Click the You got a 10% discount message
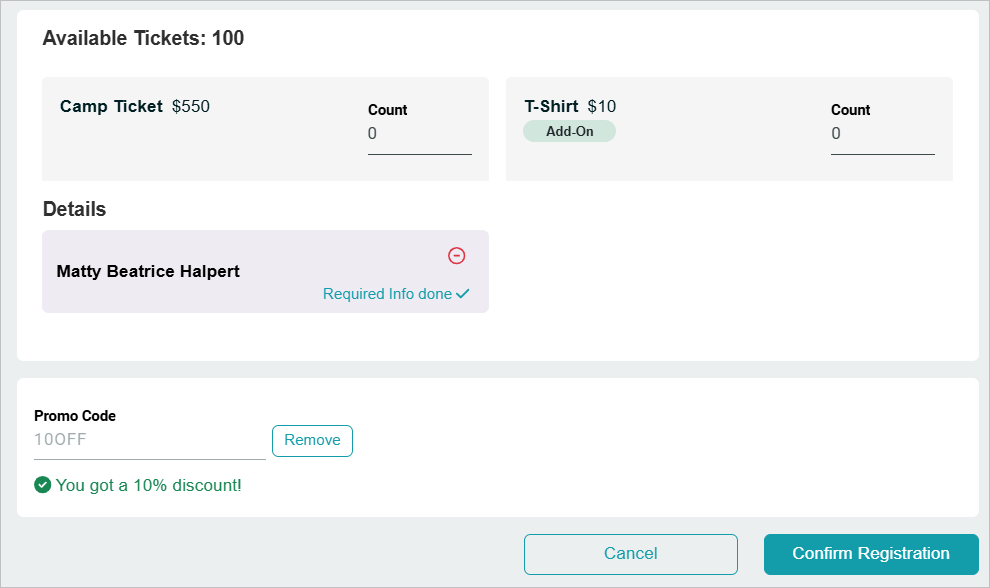This screenshot has width=990, height=588. [x=148, y=485]
